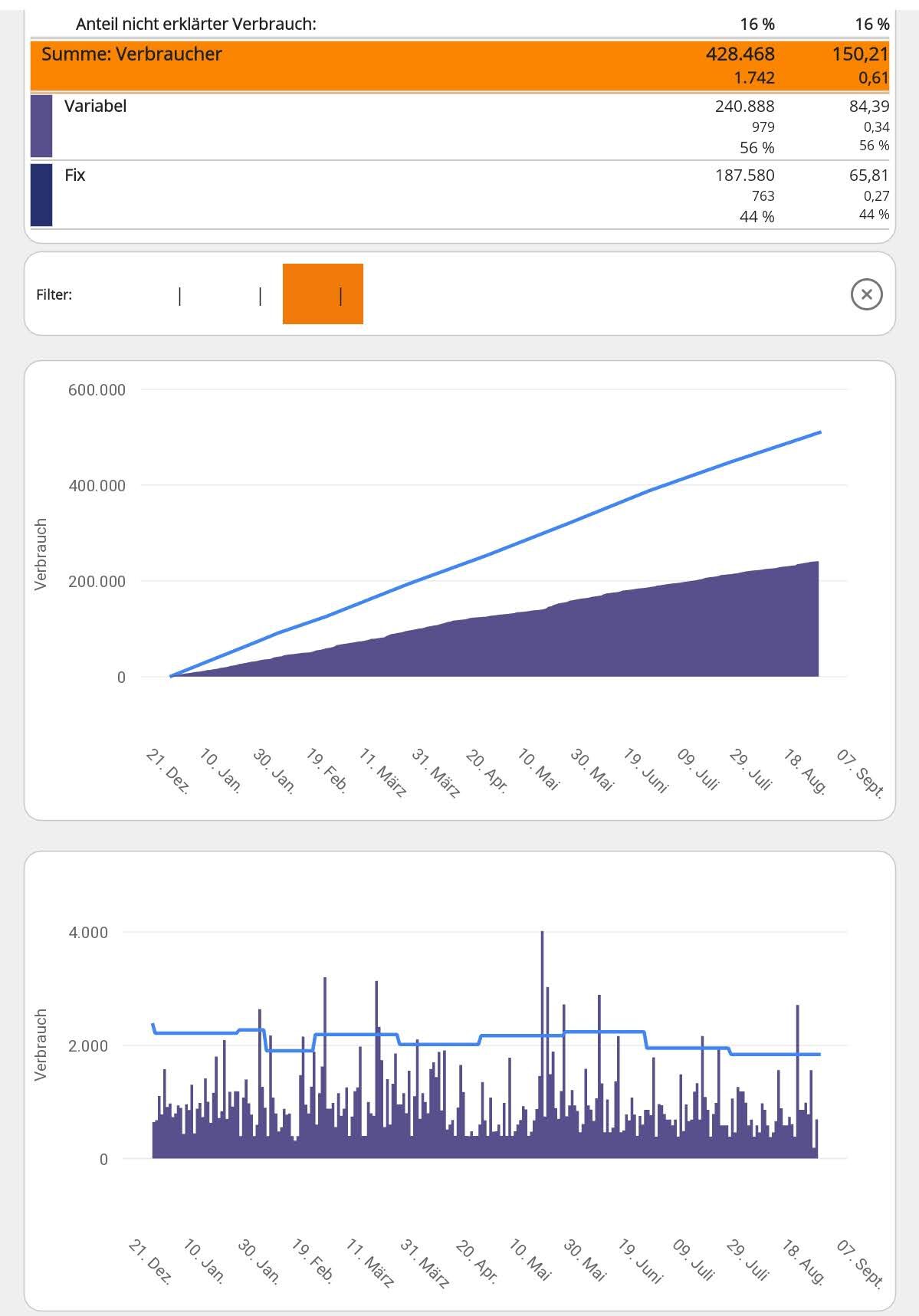The height and width of the screenshot is (1316, 919).
Task: Click the 65,81 value in Fix row
Action: pyautogui.click(x=868, y=175)
